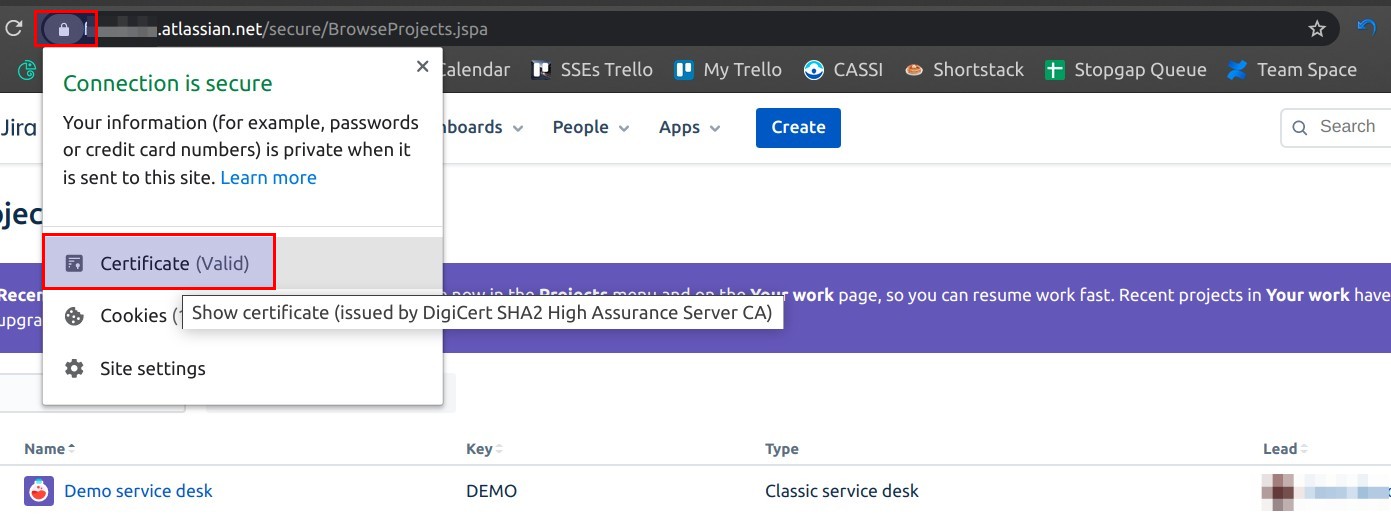1391x528 pixels.
Task: Click the DEMO key cell
Action: pyautogui.click(x=491, y=491)
